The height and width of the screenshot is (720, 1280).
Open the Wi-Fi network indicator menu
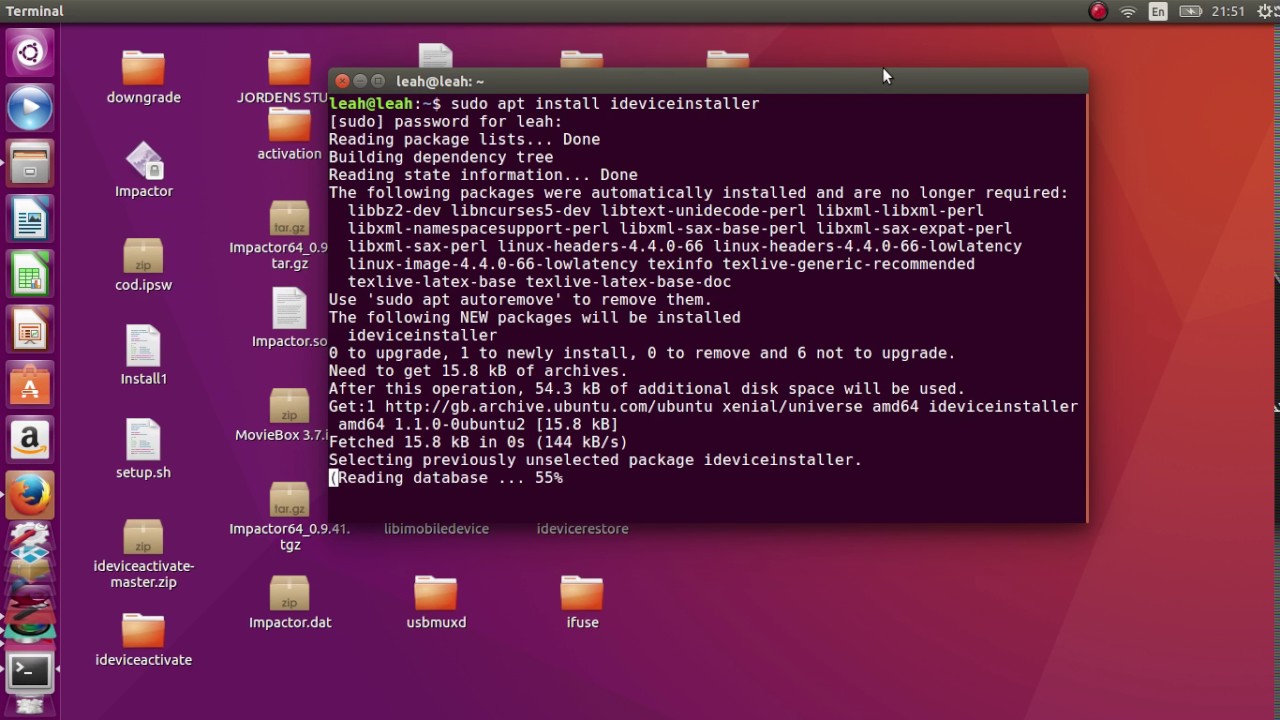pos(1128,12)
